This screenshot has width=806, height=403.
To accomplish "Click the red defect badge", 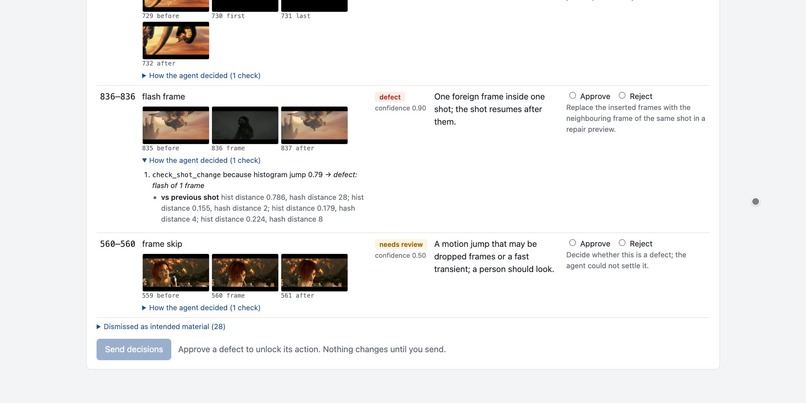I will (390, 97).
